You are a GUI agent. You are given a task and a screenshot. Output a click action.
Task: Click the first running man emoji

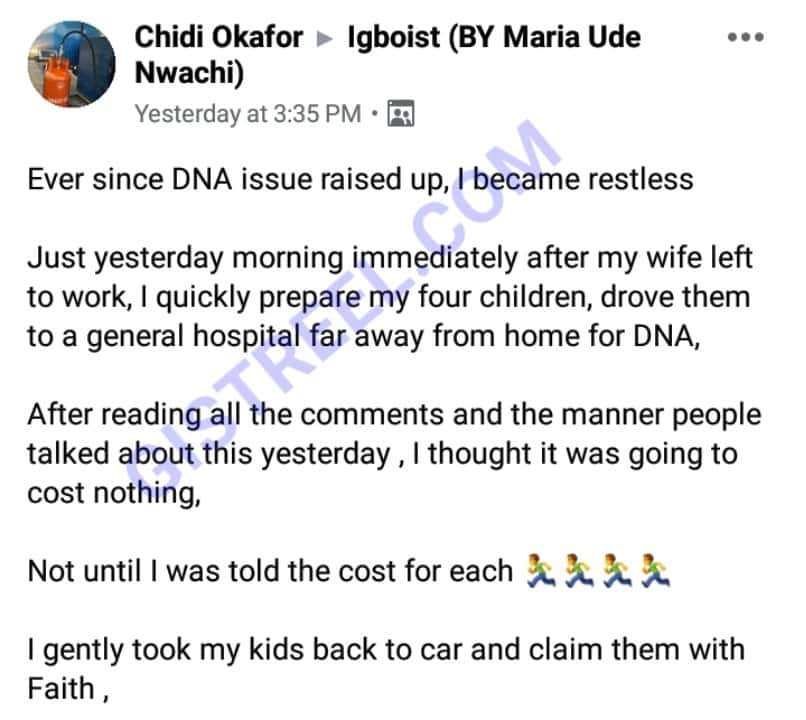tap(541, 571)
